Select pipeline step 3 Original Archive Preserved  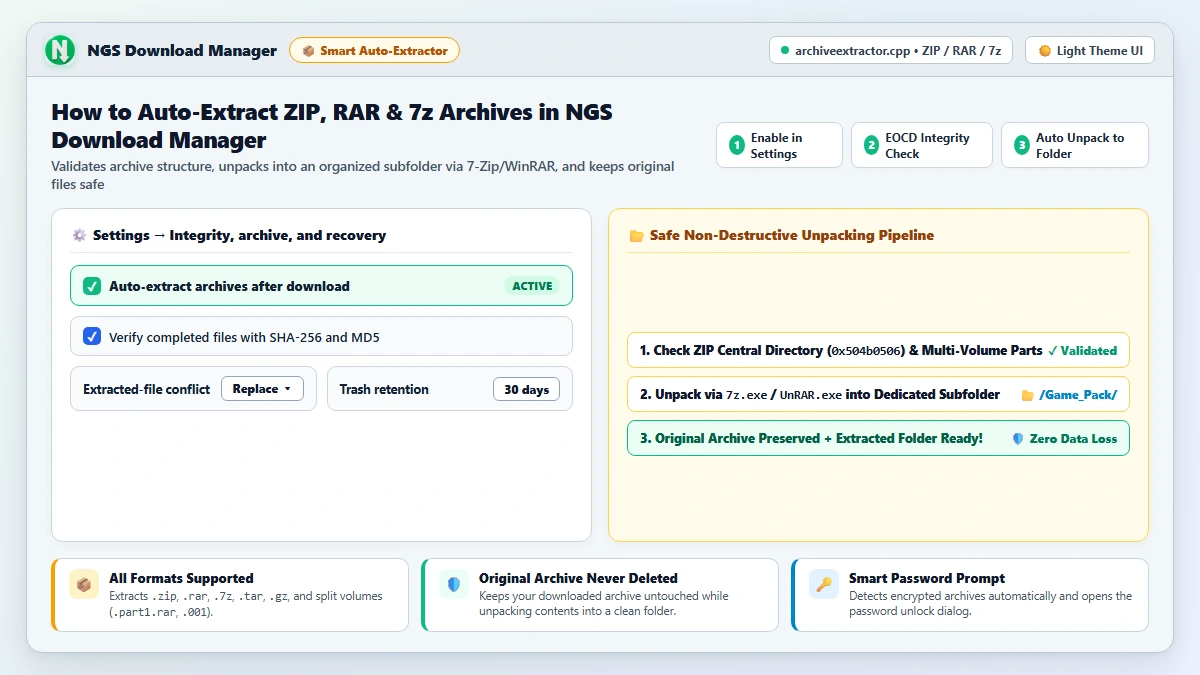(x=878, y=438)
